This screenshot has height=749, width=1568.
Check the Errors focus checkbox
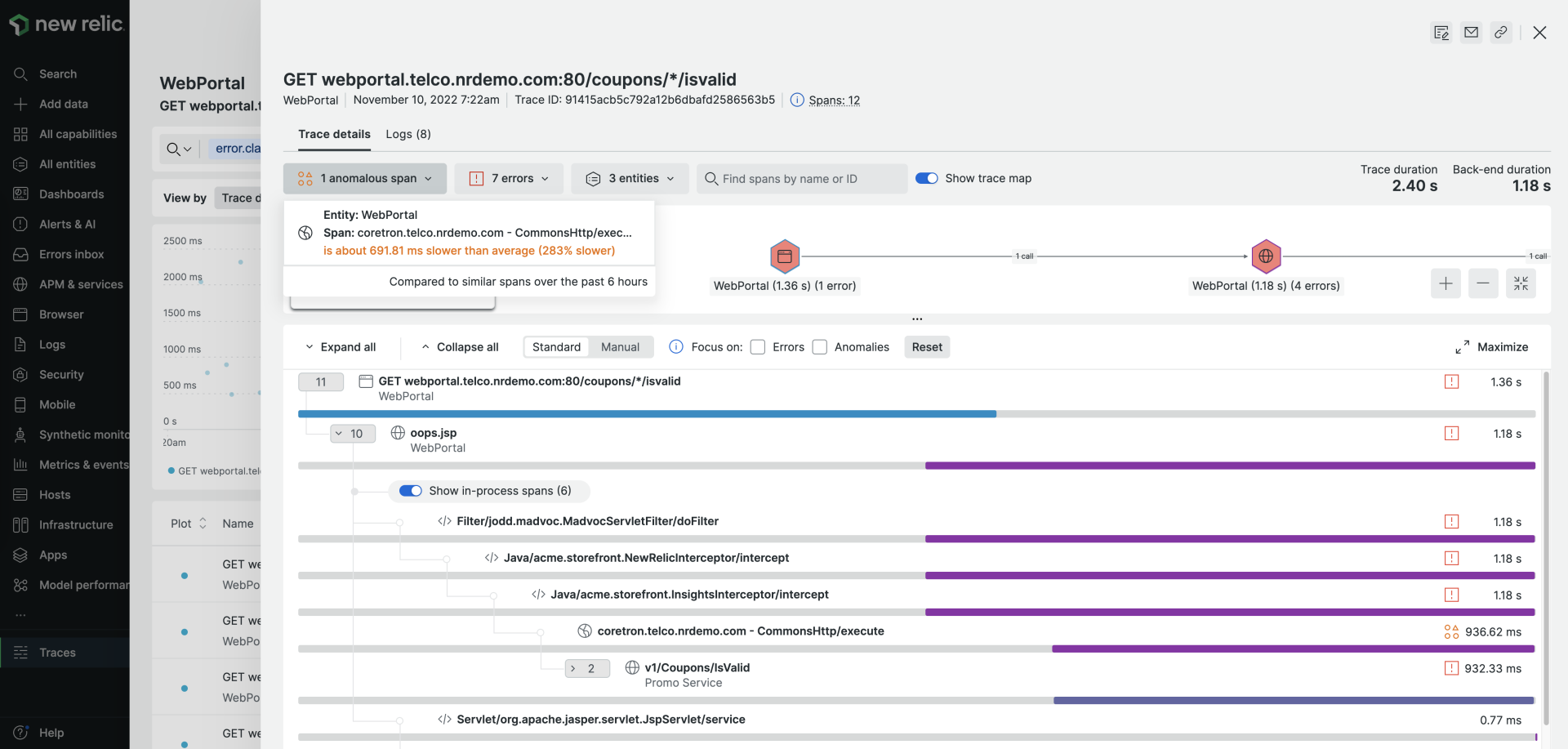click(757, 346)
